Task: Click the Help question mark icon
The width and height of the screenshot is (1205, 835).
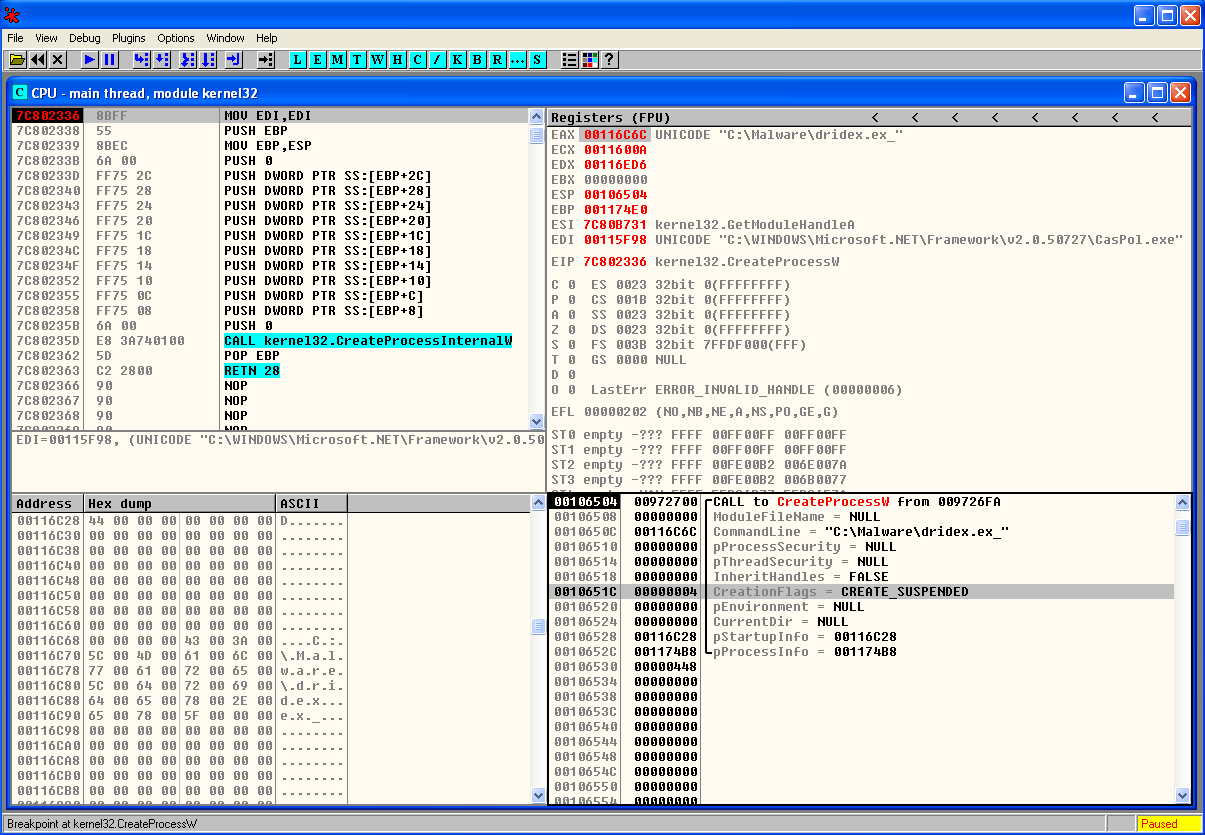Action: (608, 60)
